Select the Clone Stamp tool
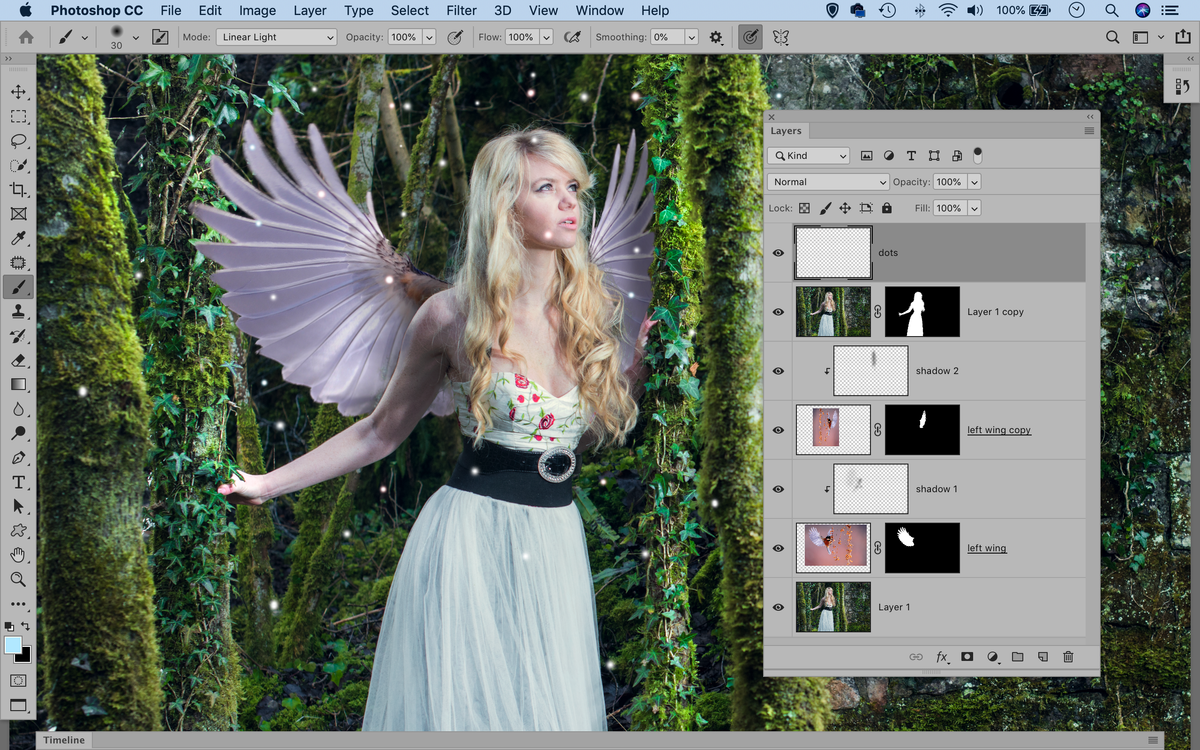The width and height of the screenshot is (1200, 750). click(20, 311)
